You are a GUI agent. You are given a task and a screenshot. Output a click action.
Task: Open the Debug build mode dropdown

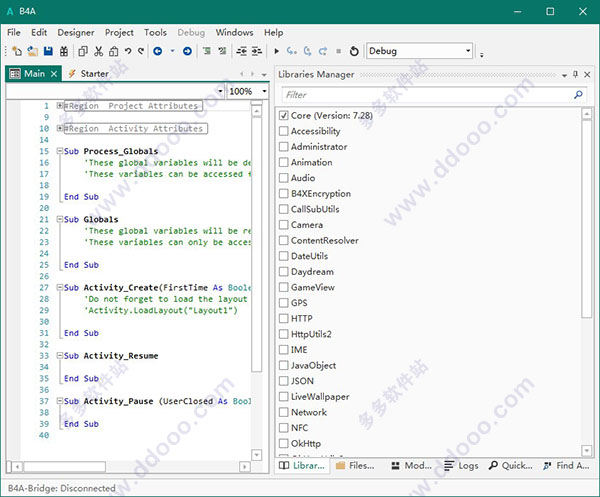click(x=468, y=51)
